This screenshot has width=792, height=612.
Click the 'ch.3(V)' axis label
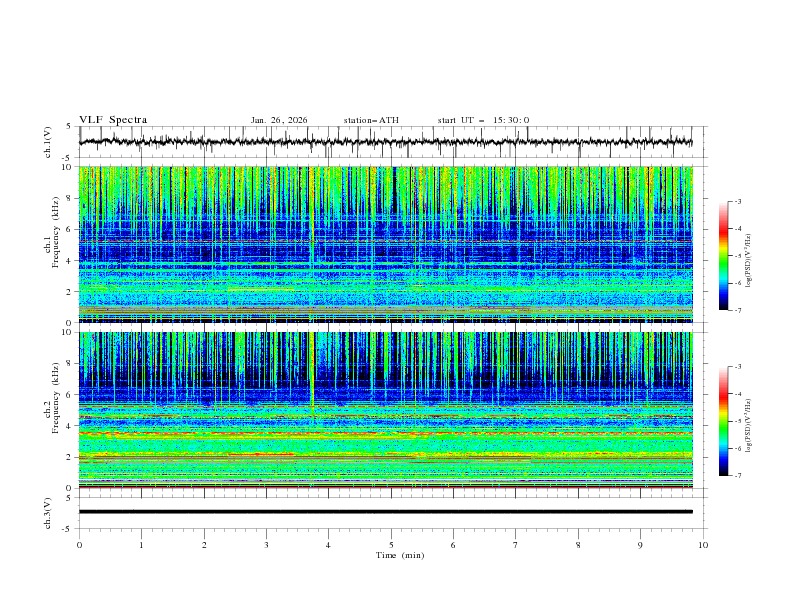(x=48, y=513)
